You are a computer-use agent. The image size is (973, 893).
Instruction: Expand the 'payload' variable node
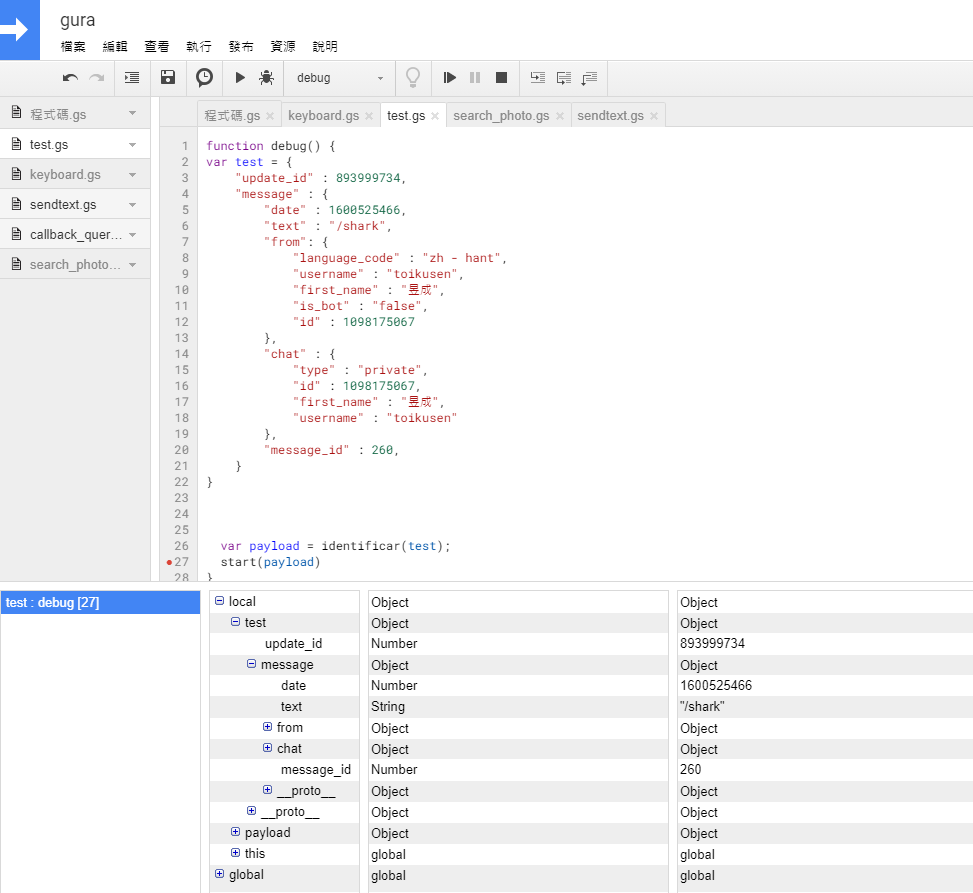coord(236,832)
